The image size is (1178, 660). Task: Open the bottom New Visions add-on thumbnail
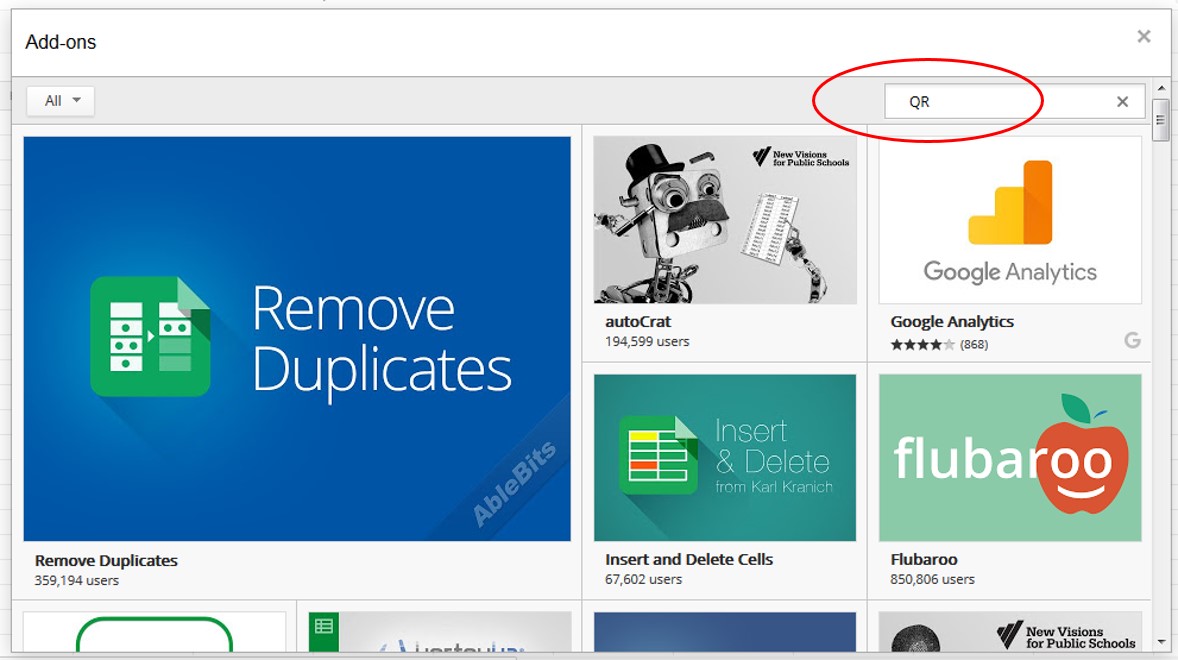1010,632
